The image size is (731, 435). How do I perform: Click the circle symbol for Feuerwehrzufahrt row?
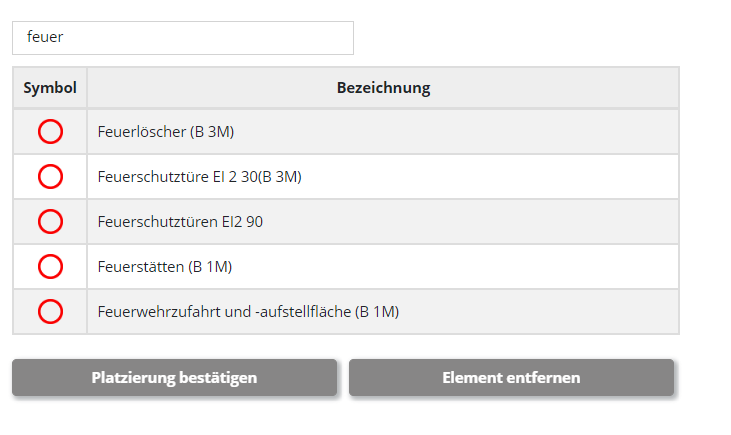click(x=50, y=312)
